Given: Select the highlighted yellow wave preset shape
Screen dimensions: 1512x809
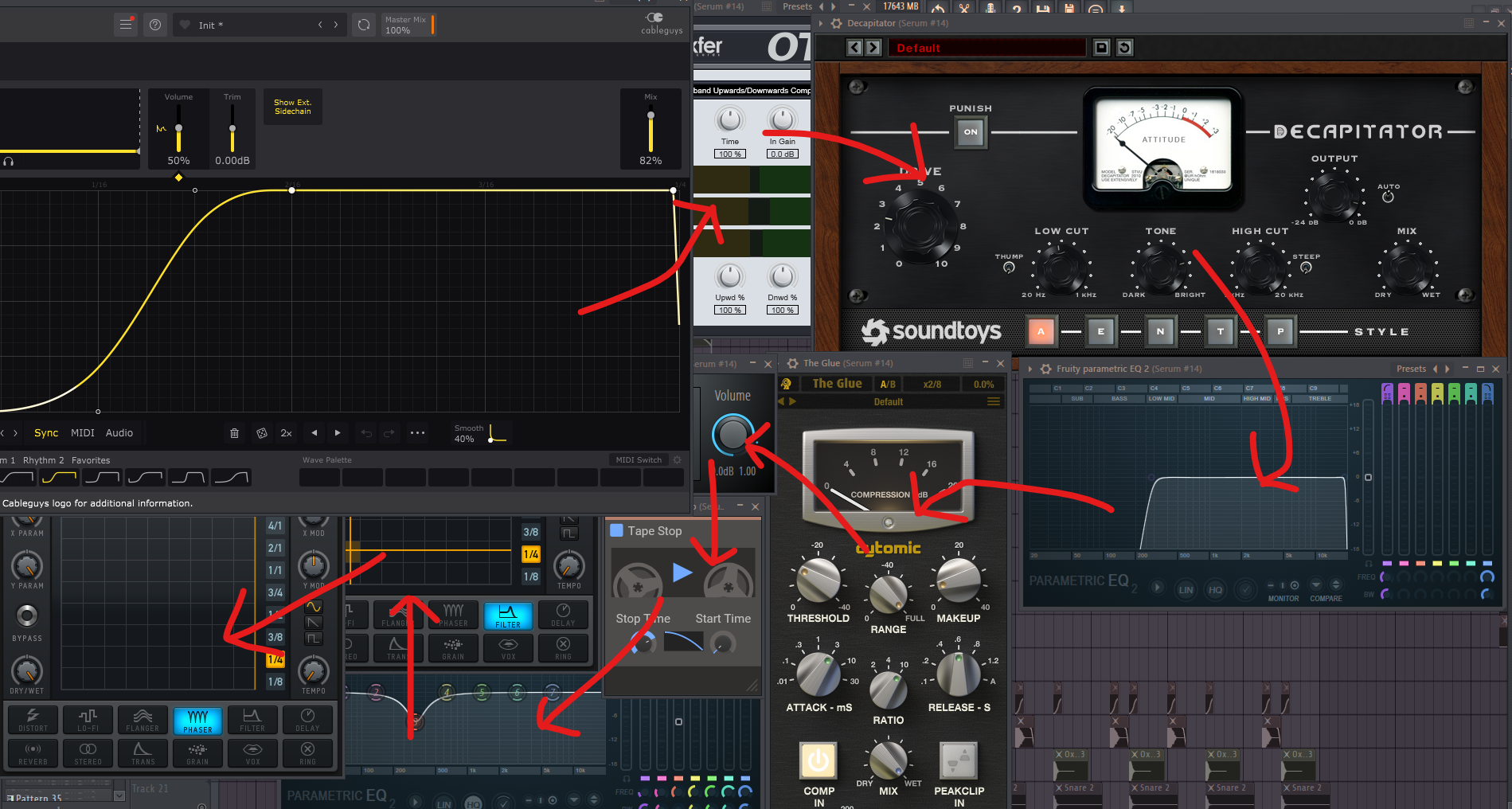Looking at the screenshot, I should (x=60, y=478).
